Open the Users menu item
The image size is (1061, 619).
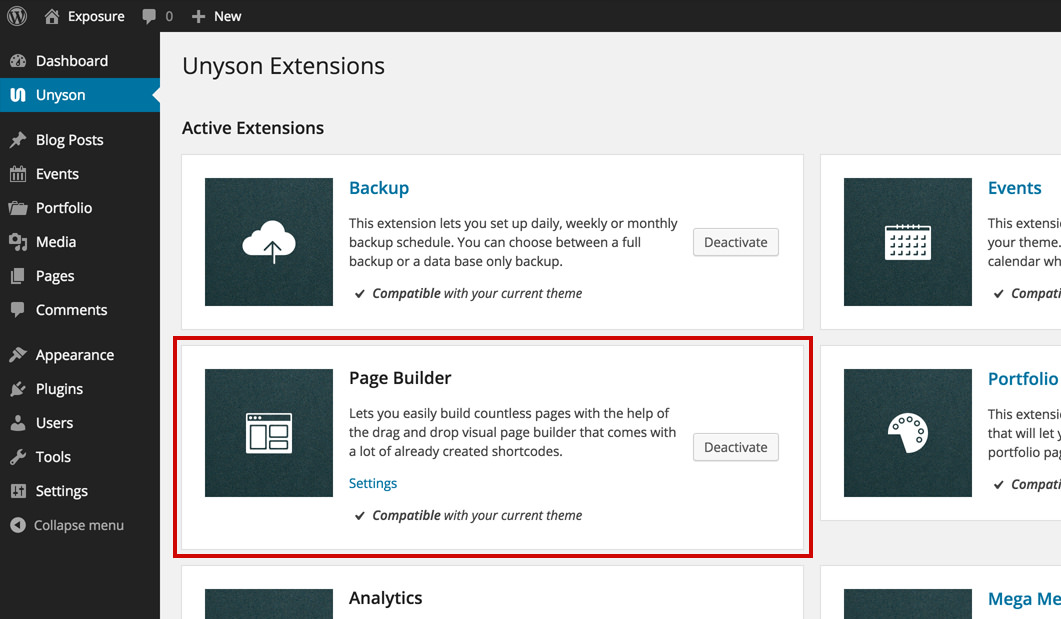80,423
